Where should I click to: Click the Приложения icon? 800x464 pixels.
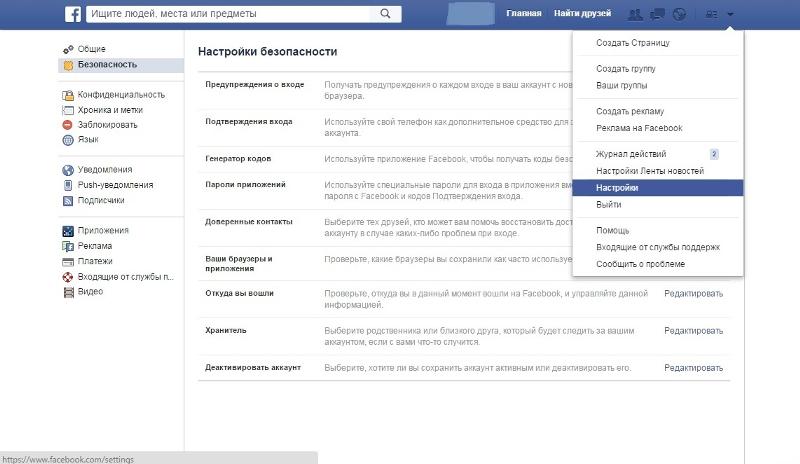68,231
